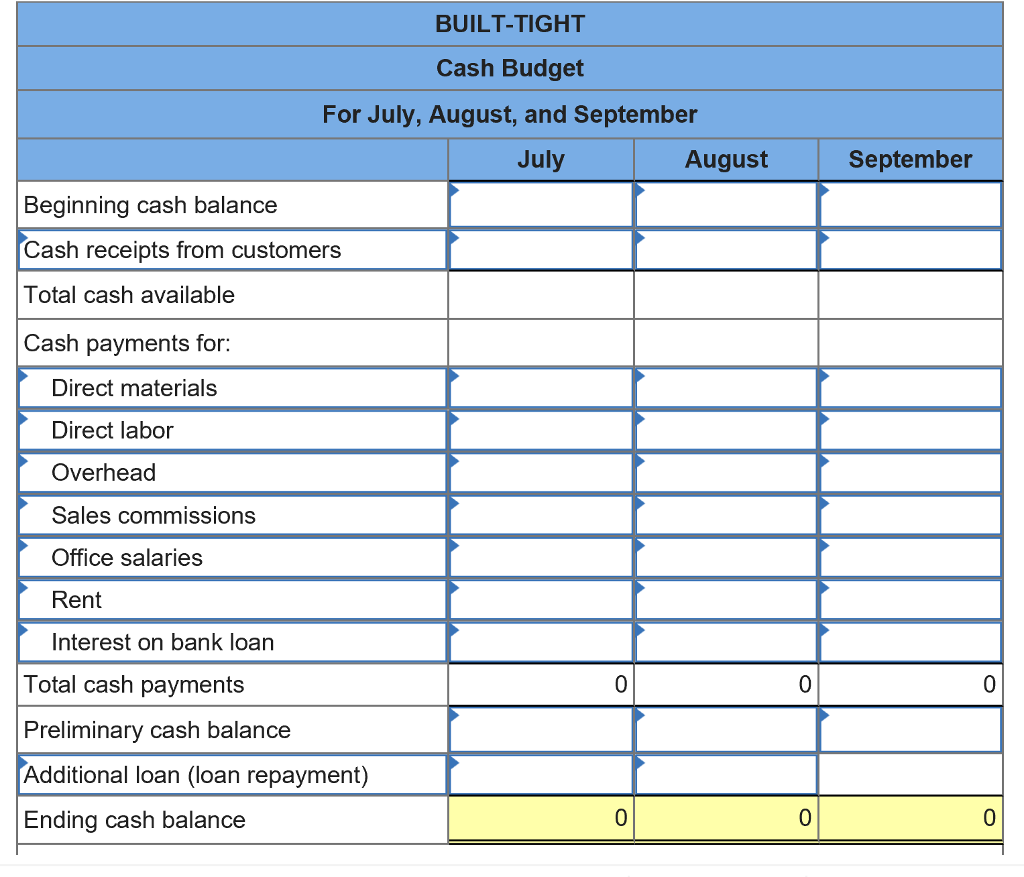This screenshot has width=1024, height=877.
Task: Select July beginning cash balance cell
Action: (541, 205)
